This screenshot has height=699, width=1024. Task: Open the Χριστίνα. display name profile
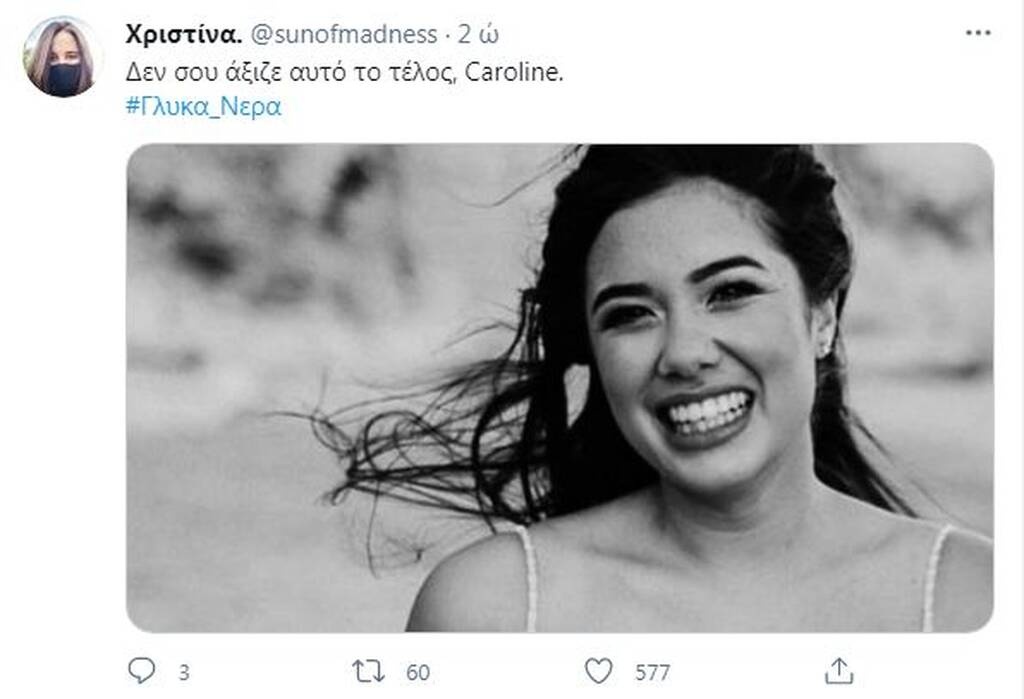click(x=183, y=34)
